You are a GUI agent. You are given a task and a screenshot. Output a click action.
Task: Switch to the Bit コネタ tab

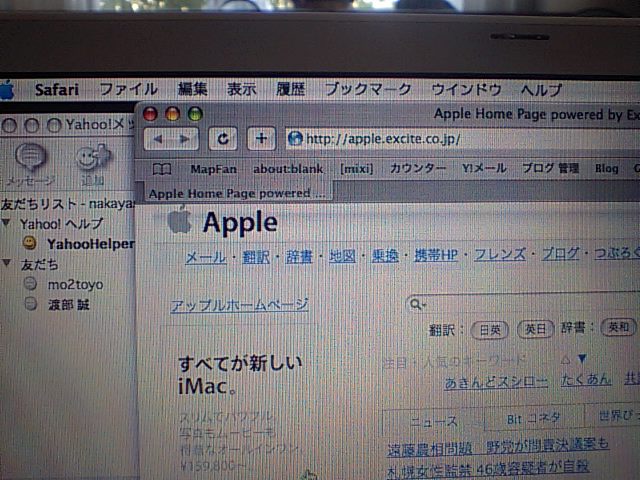534,418
